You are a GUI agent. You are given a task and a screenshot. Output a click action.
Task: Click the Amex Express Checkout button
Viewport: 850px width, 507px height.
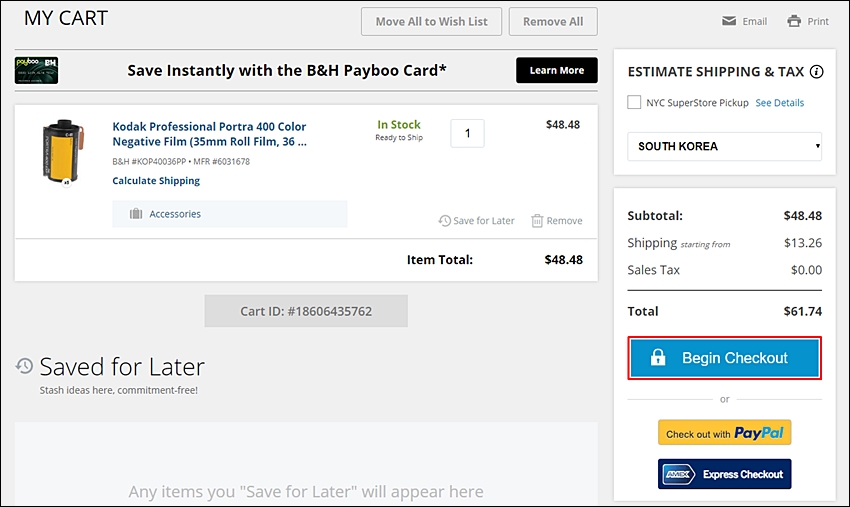pos(724,474)
